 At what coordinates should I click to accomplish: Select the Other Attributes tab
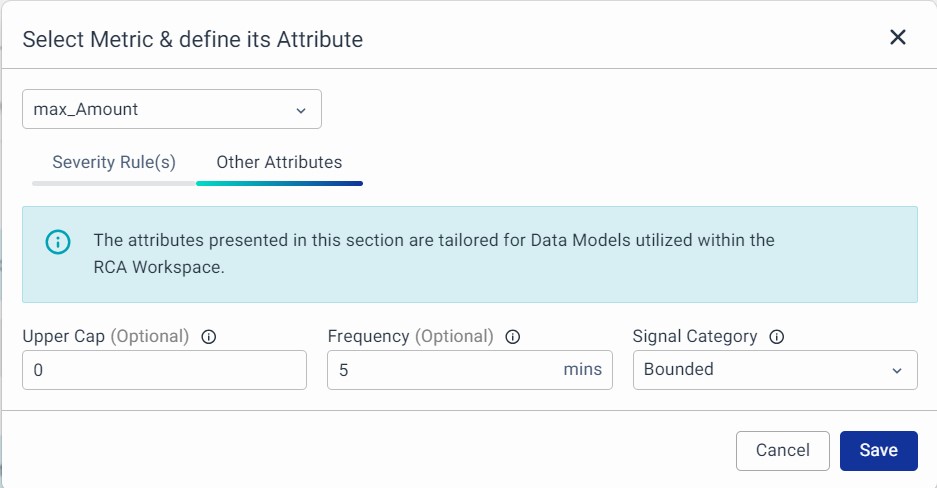click(279, 162)
